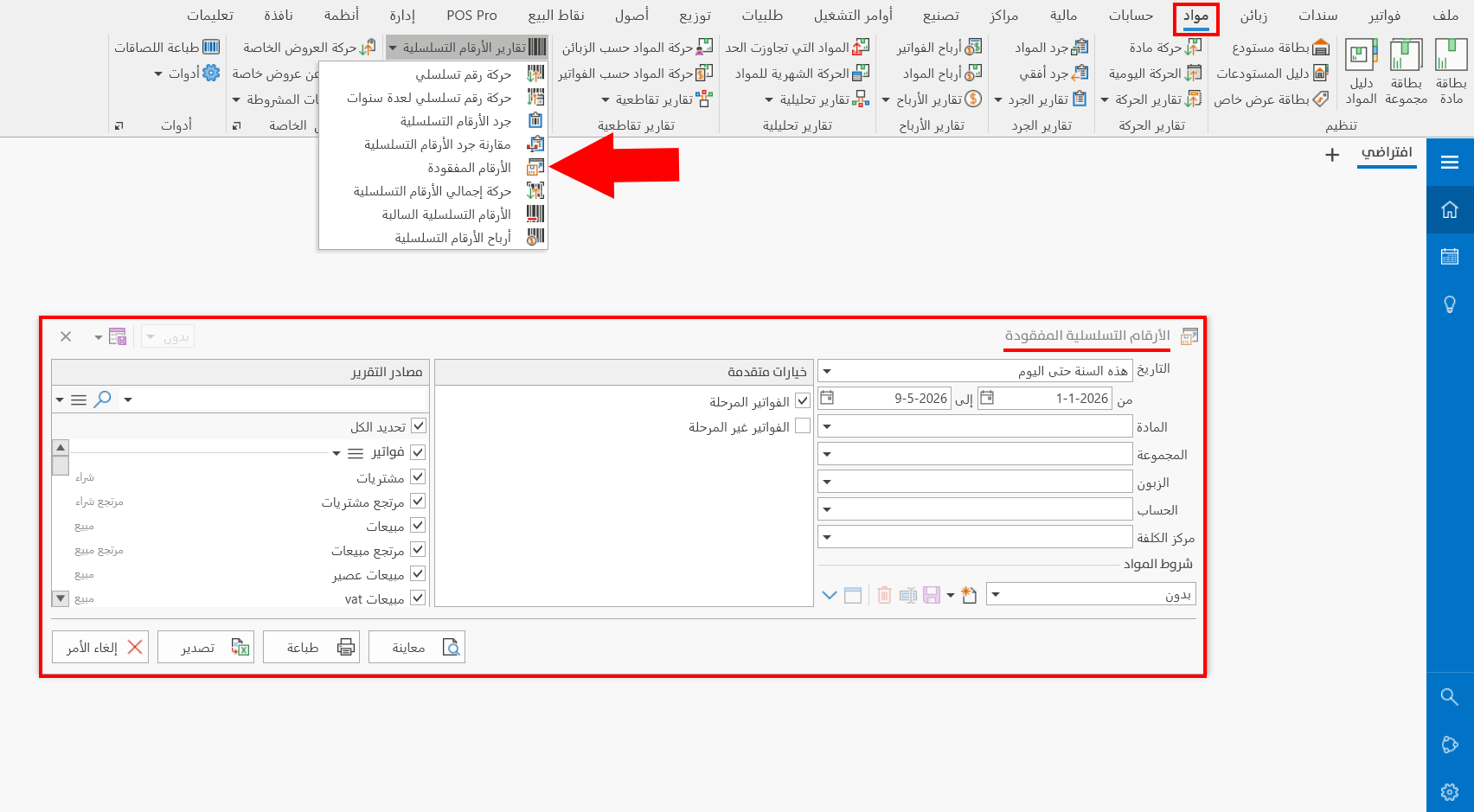Image resolution: width=1474 pixels, height=812 pixels.
Task: Open lightbulb tips sidebar icon
Action: tap(1450, 304)
